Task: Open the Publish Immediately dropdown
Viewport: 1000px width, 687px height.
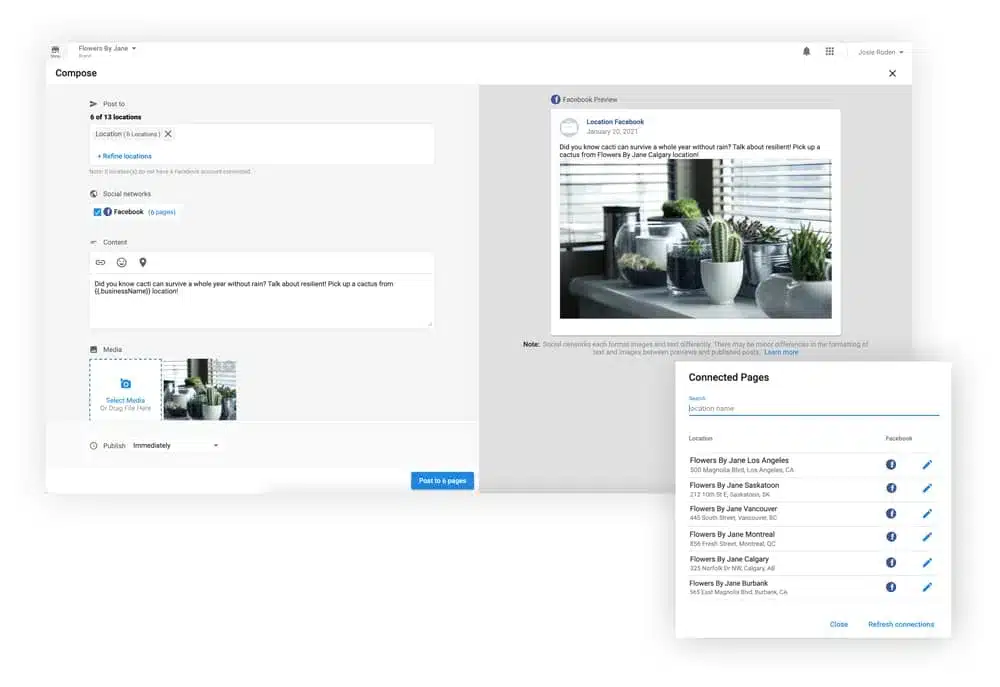Action: pos(175,445)
